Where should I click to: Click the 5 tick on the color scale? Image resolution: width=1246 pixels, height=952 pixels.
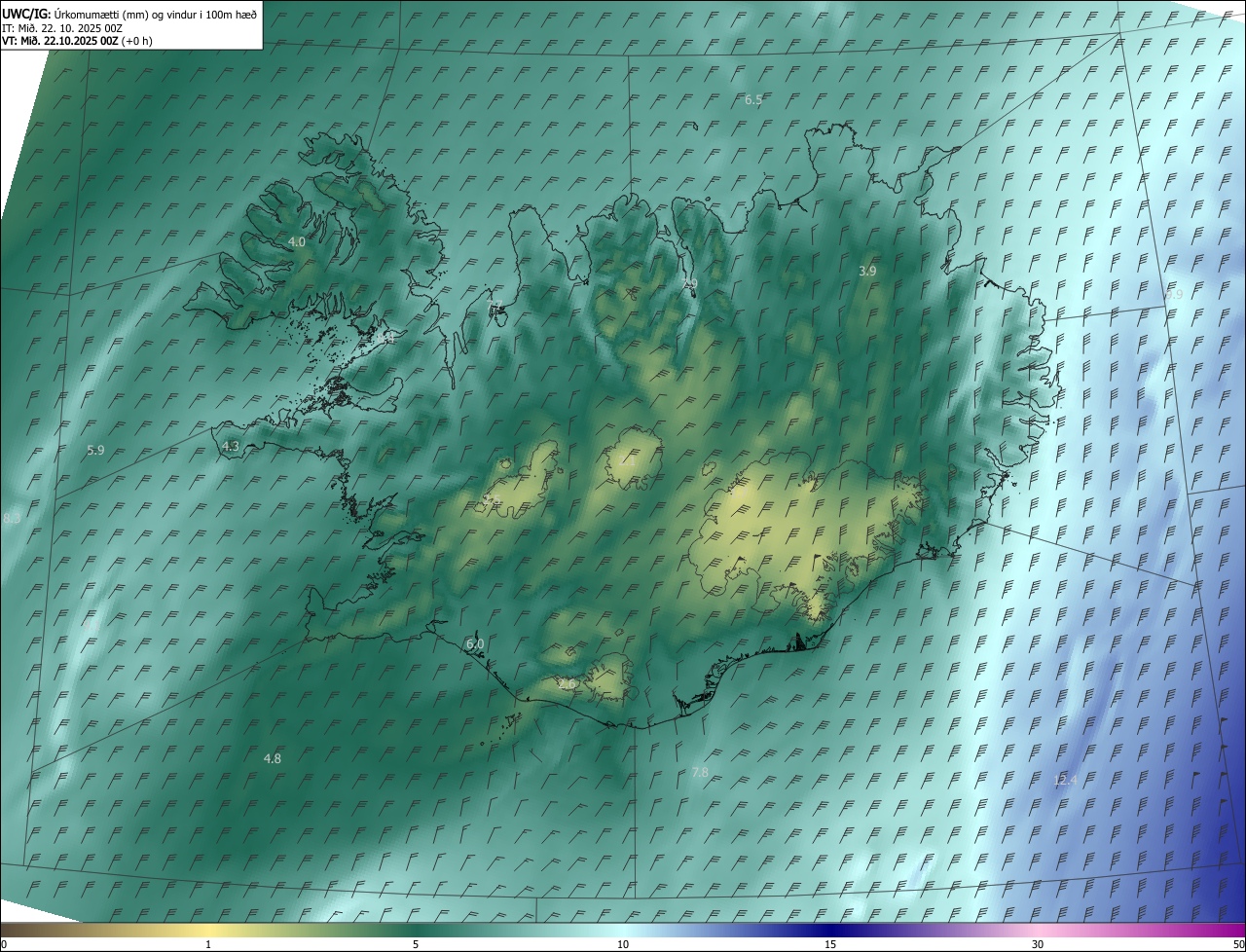coord(416,944)
